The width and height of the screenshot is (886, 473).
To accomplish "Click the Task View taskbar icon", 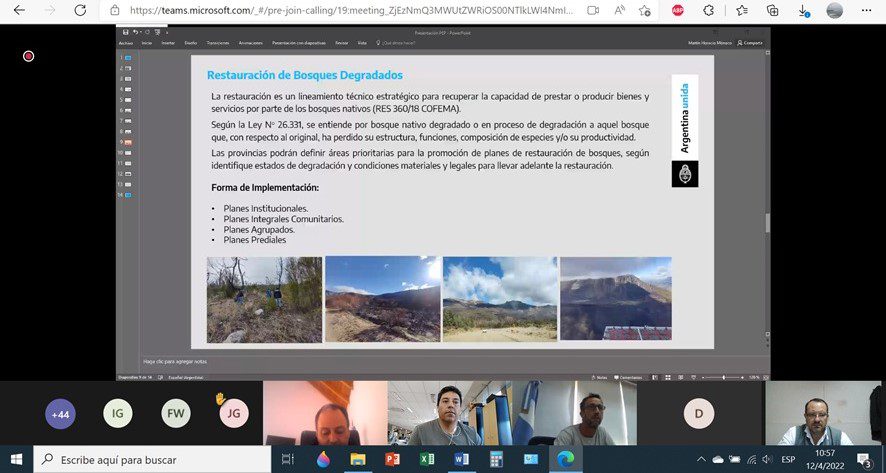I will [x=288, y=459].
